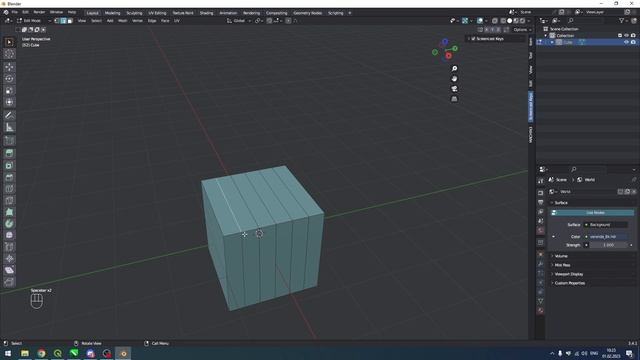This screenshot has width=640, height=360.
Task: Enable snapping magnet toggle
Action: tap(269, 21)
